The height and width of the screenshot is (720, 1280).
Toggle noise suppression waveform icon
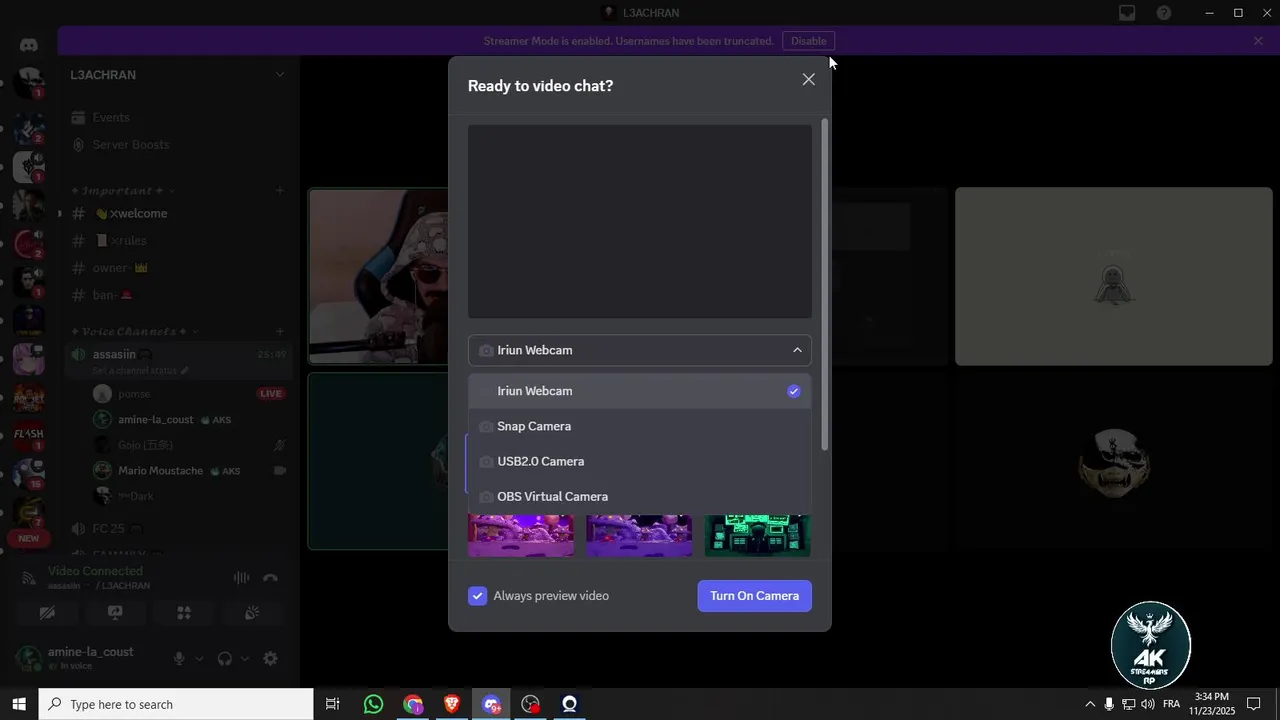point(241,578)
